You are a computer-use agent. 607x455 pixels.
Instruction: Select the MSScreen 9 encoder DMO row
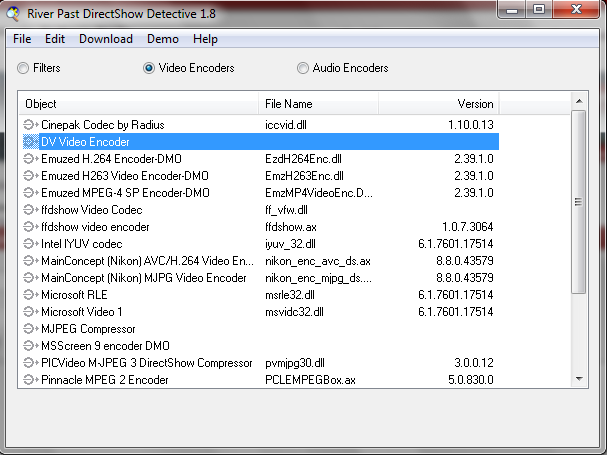261,346
